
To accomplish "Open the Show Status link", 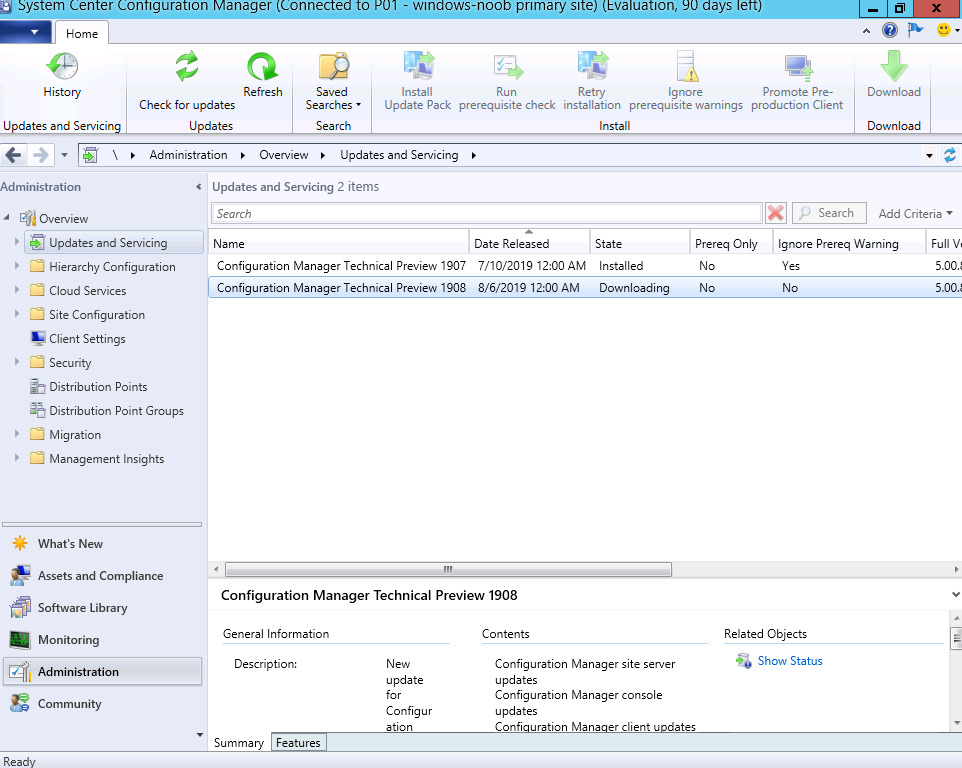I will click(x=790, y=661).
